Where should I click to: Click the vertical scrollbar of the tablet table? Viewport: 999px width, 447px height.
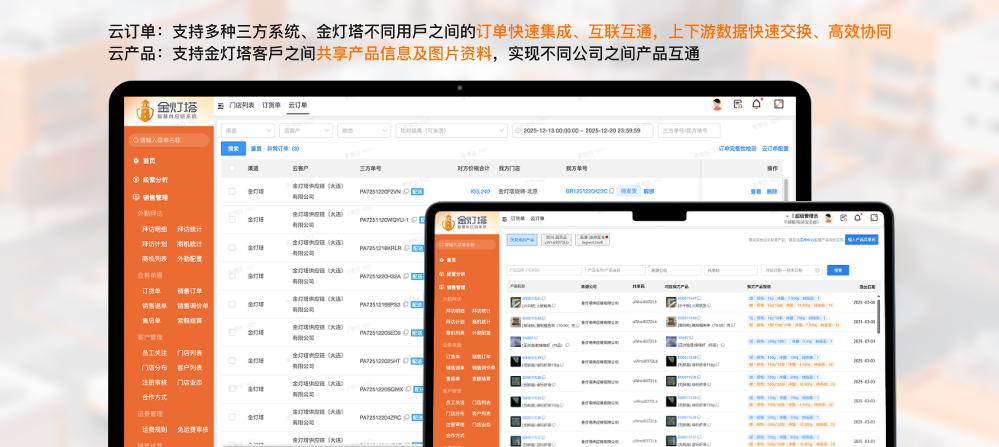tap(880, 315)
